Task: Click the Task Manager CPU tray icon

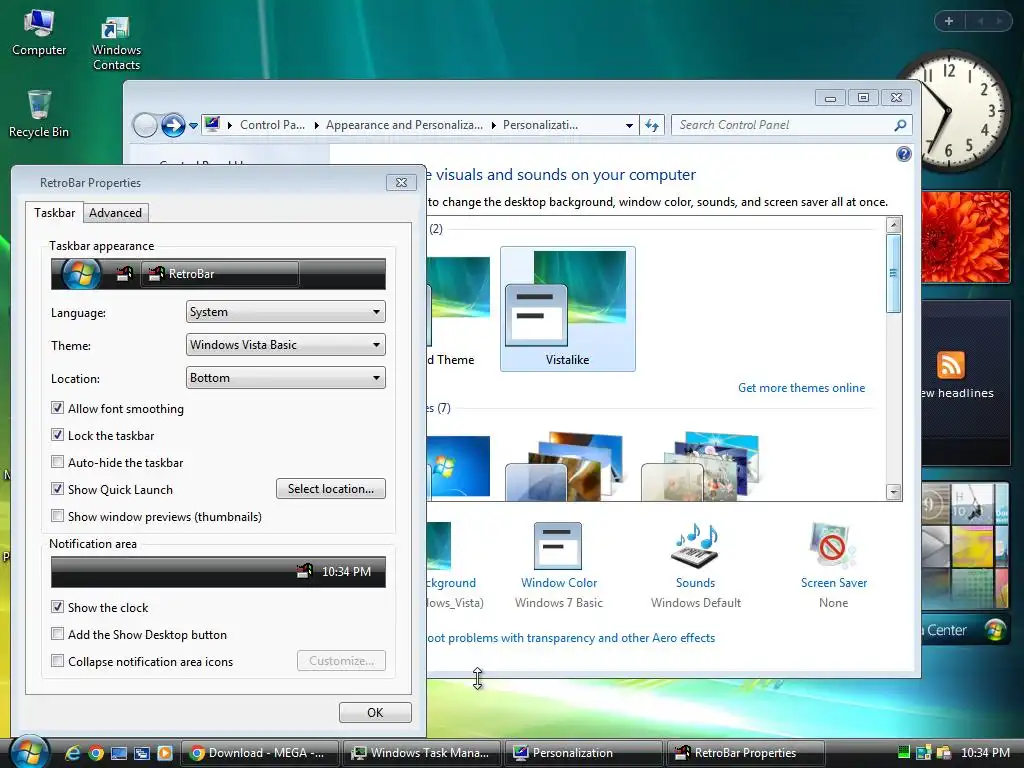Action: tap(904, 752)
